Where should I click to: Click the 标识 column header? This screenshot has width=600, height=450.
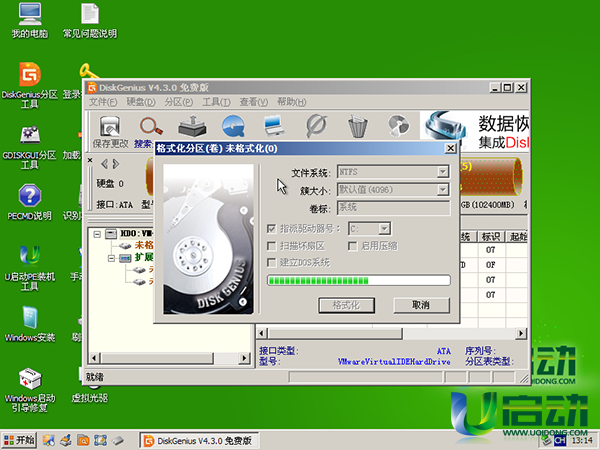tap(491, 236)
